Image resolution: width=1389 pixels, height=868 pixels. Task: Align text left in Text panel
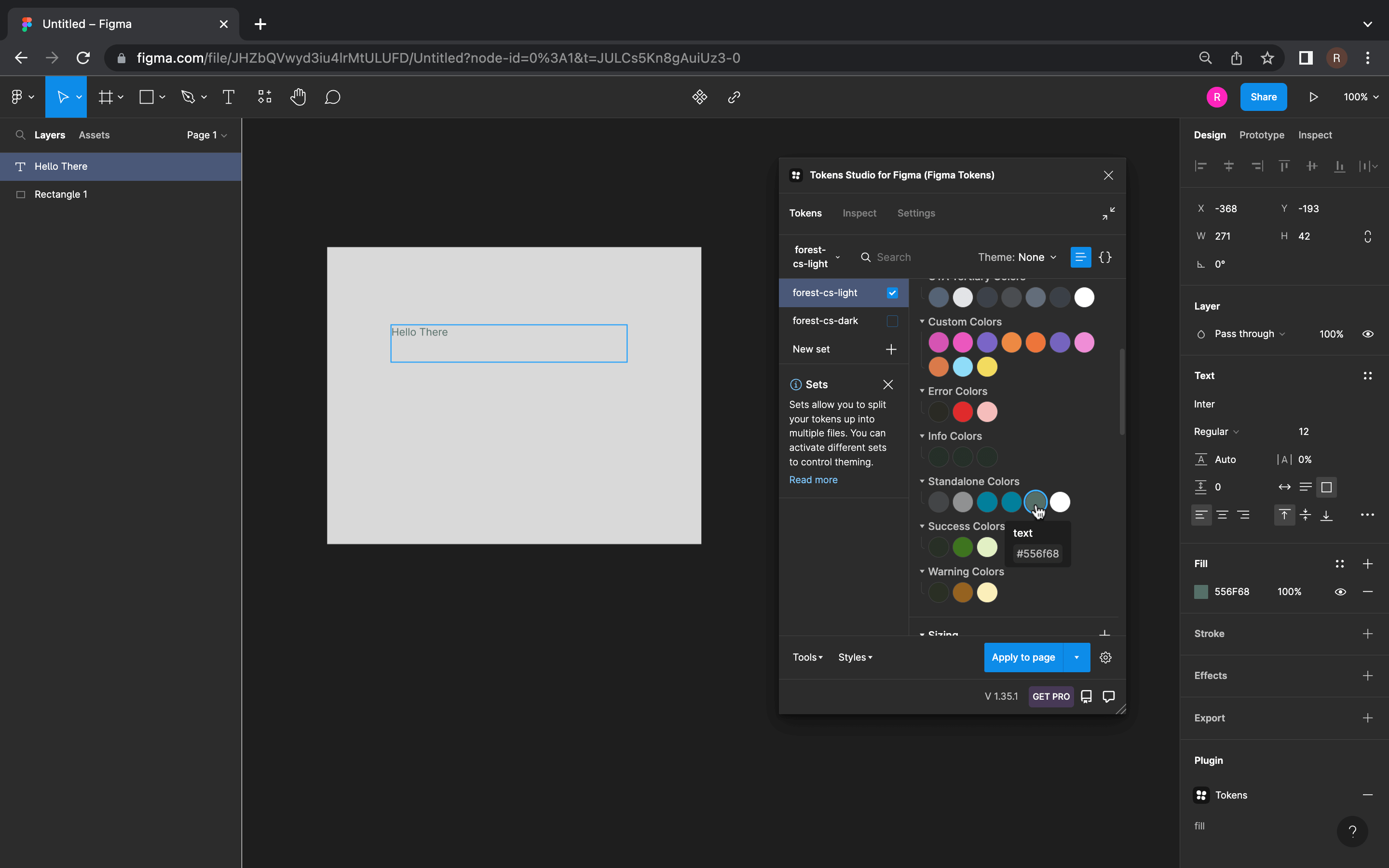point(1201,515)
